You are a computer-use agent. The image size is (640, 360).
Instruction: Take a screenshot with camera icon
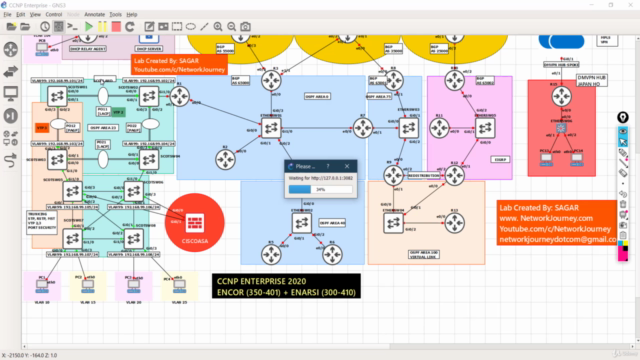(x=245, y=27)
